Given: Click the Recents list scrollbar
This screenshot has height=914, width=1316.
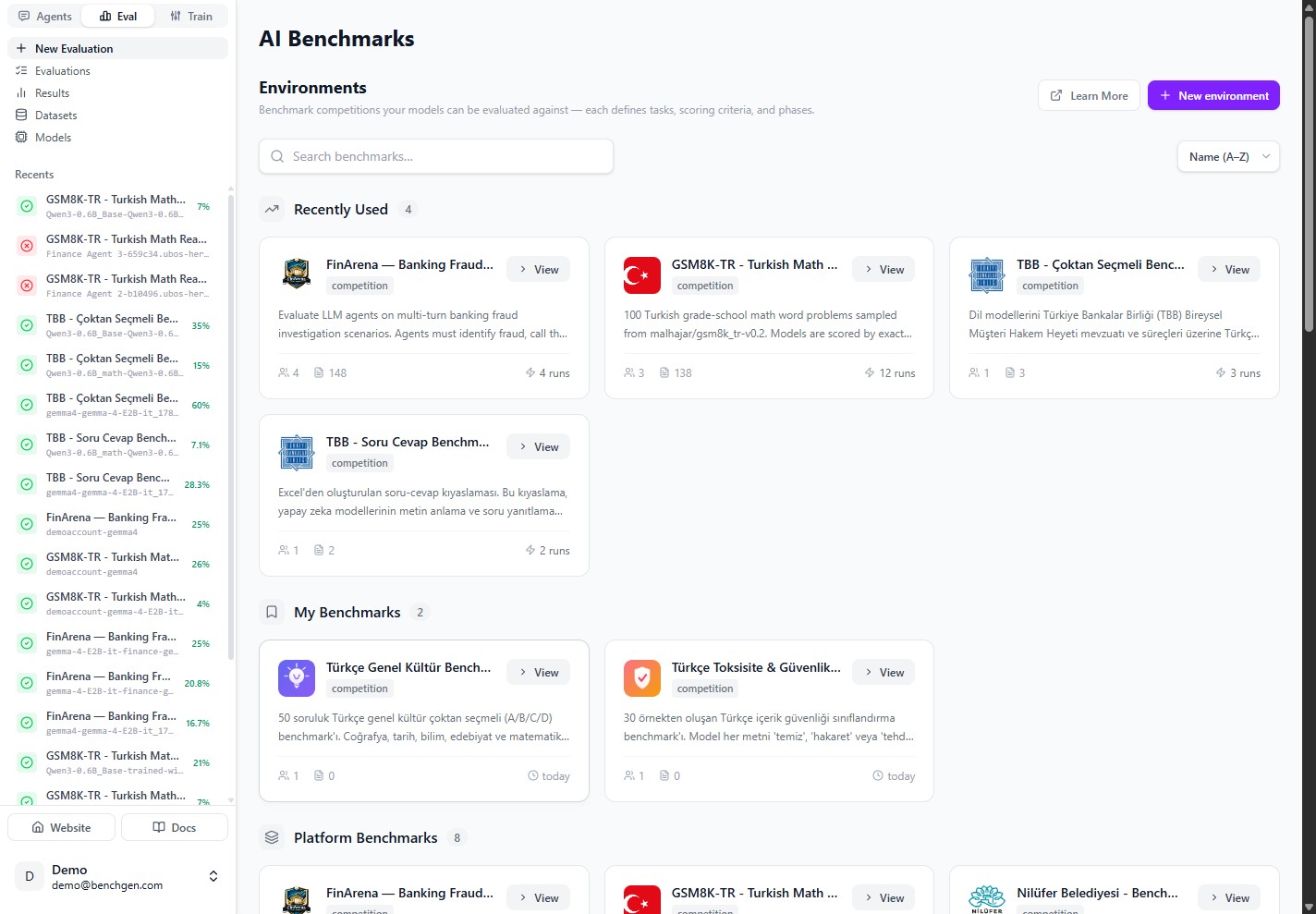Looking at the screenshot, I should pyautogui.click(x=231, y=425).
